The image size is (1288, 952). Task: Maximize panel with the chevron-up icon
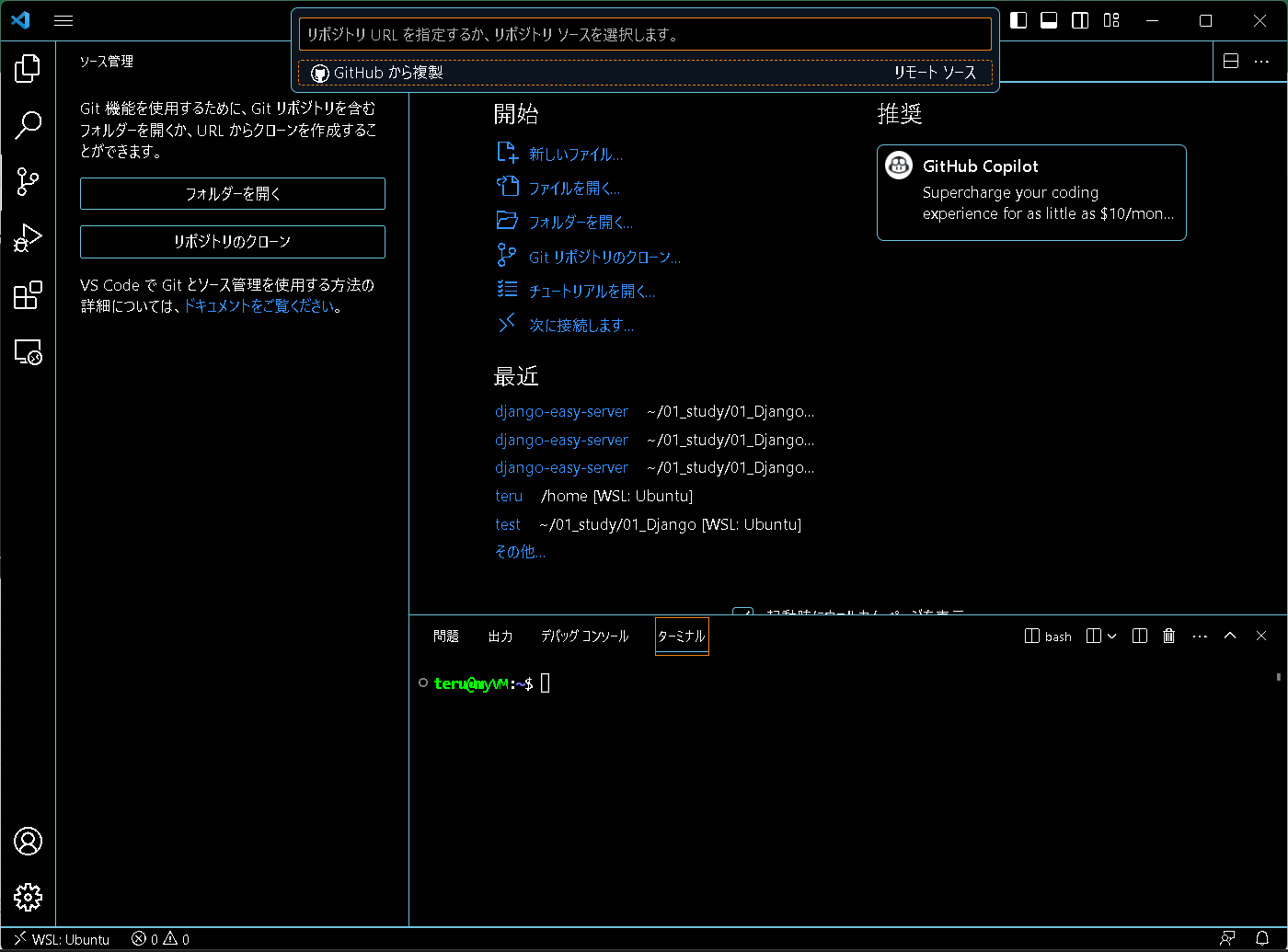pyautogui.click(x=1230, y=636)
